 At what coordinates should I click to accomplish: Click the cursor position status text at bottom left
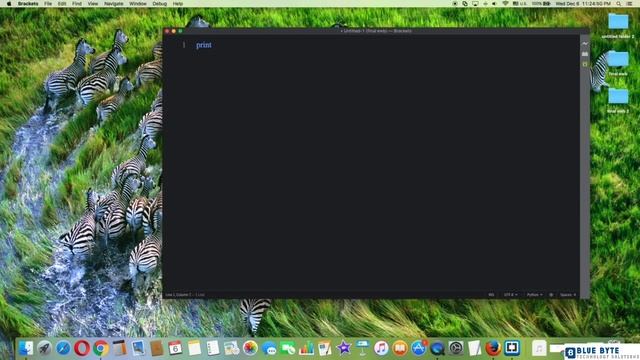tap(185, 294)
